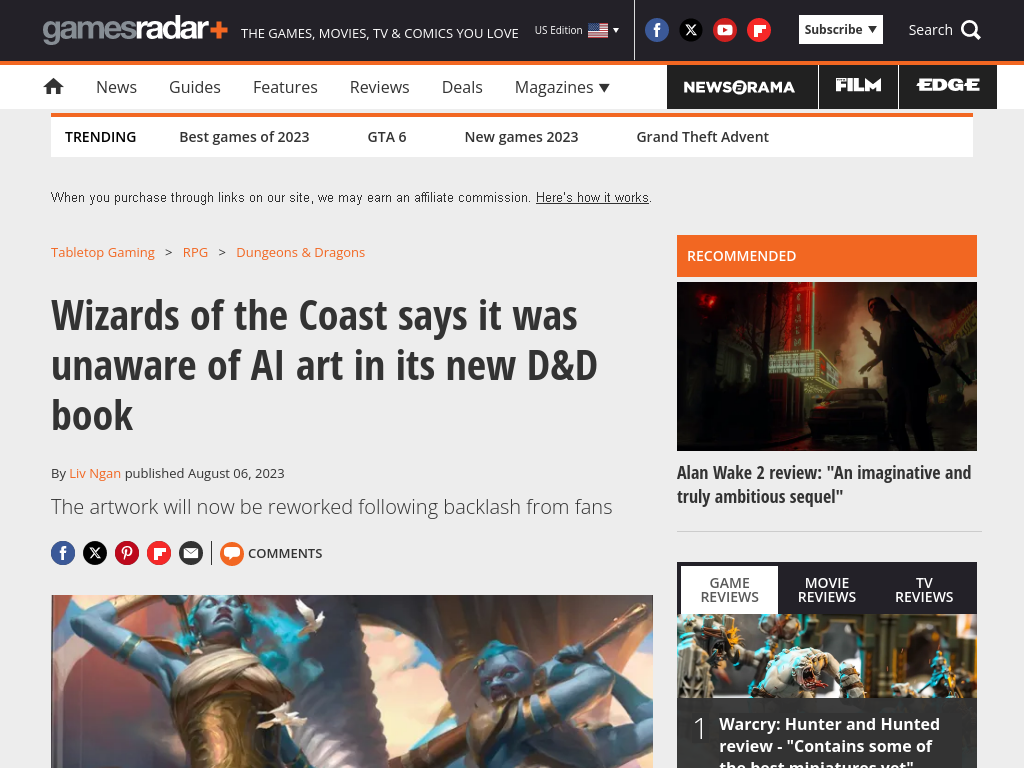Open the Features section
Screen dimensions: 1024x768
(x=285, y=87)
